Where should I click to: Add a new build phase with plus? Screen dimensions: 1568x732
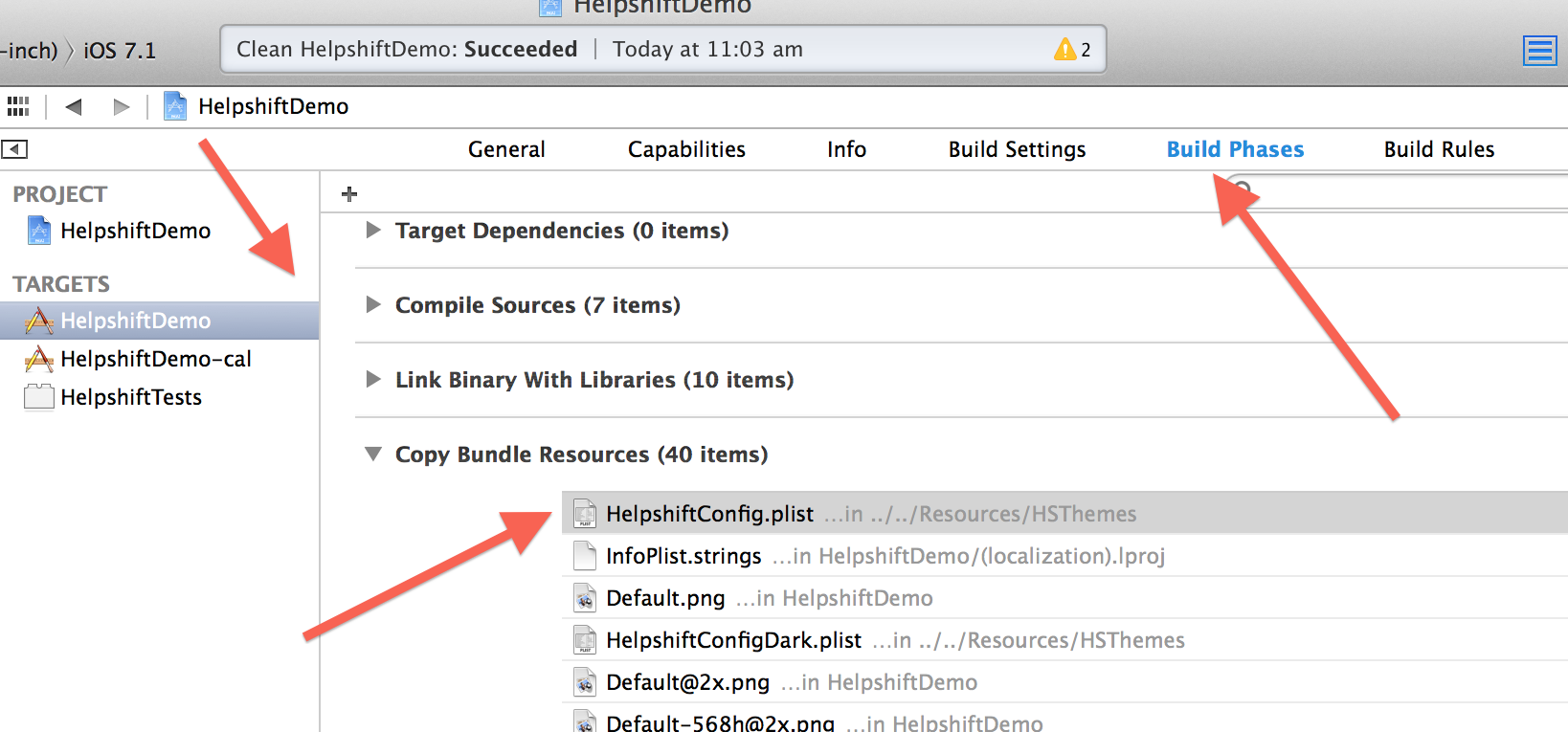click(349, 194)
